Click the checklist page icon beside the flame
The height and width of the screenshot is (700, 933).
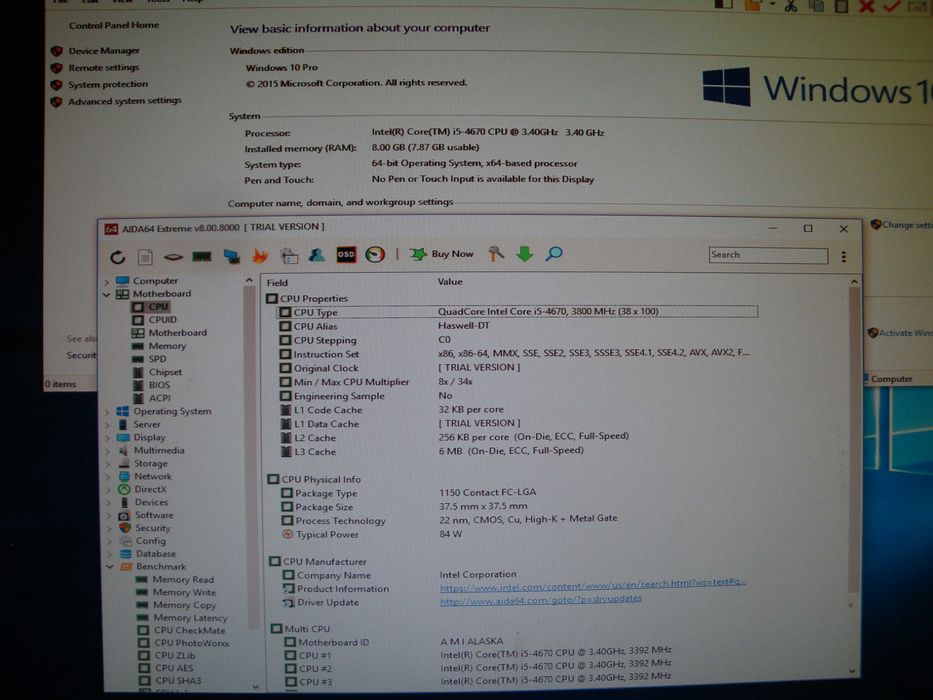[x=289, y=255]
